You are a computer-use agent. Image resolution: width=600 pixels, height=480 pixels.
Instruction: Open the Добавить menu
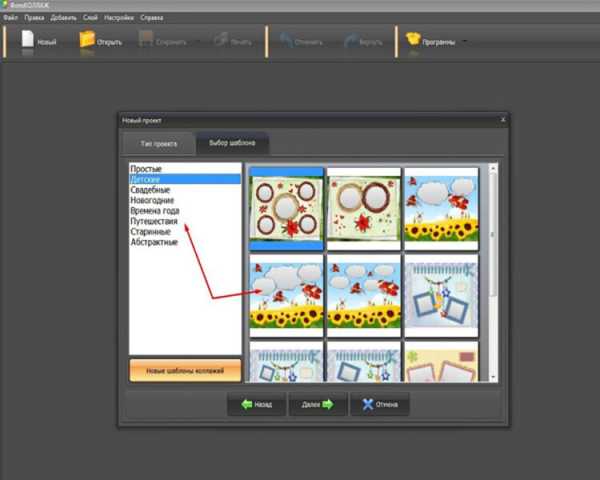(64, 18)
